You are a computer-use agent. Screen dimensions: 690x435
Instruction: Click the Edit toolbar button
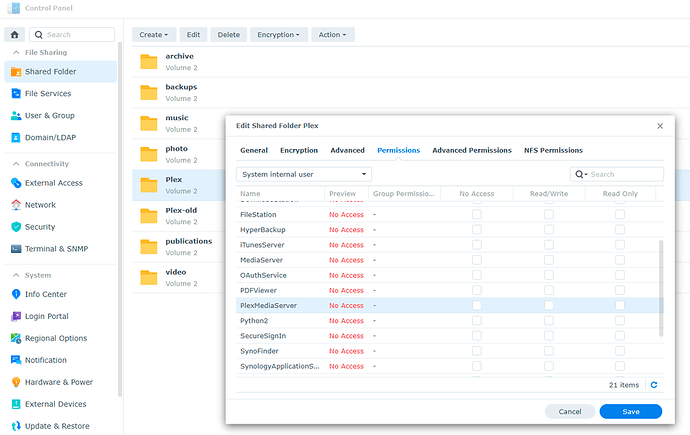click(193, 35)
